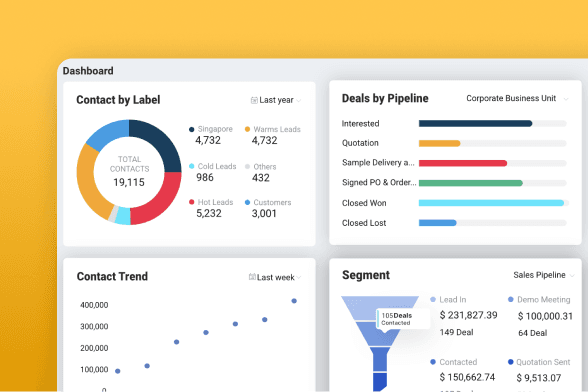Select the Warms Leads legend dot

(x=248, y=129)
